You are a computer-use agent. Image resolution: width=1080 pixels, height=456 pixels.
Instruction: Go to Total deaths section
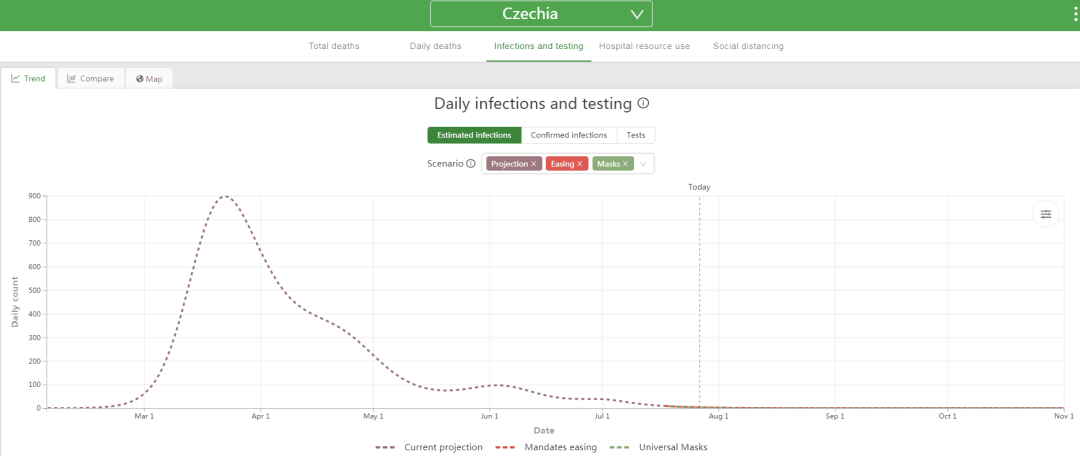tap(334, 46)
